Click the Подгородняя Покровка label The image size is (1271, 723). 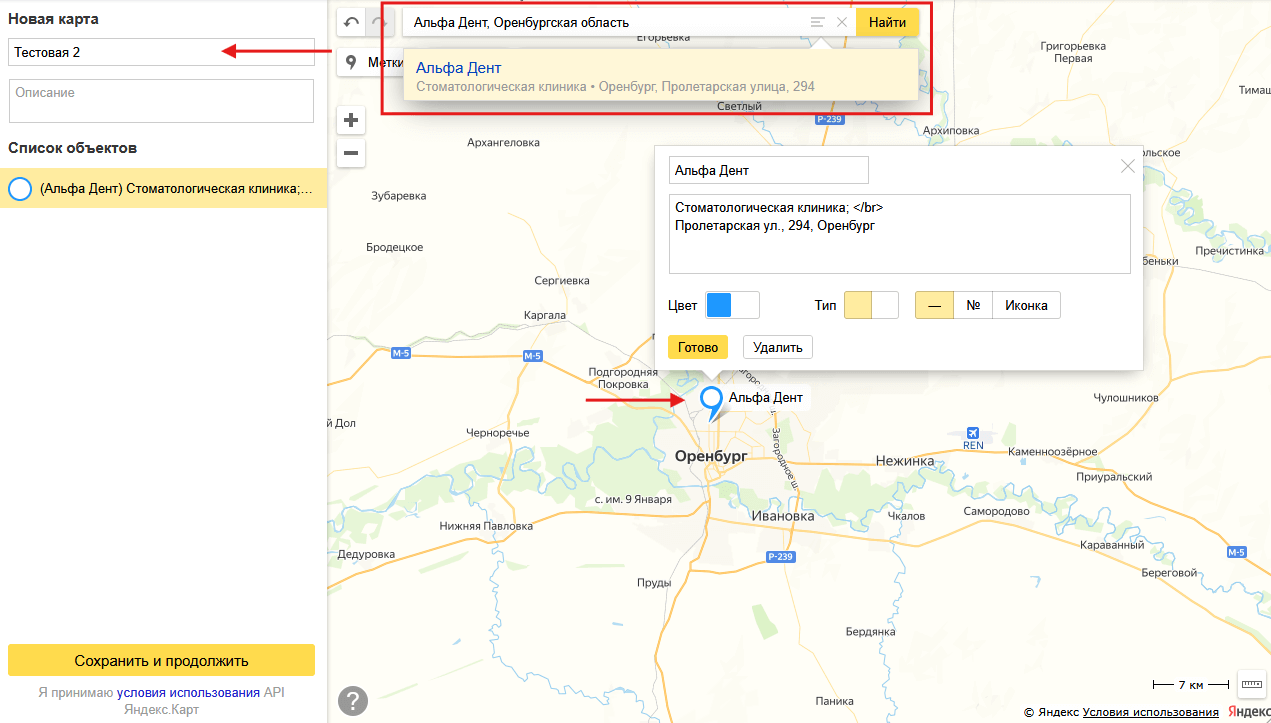tap(623, 378)
